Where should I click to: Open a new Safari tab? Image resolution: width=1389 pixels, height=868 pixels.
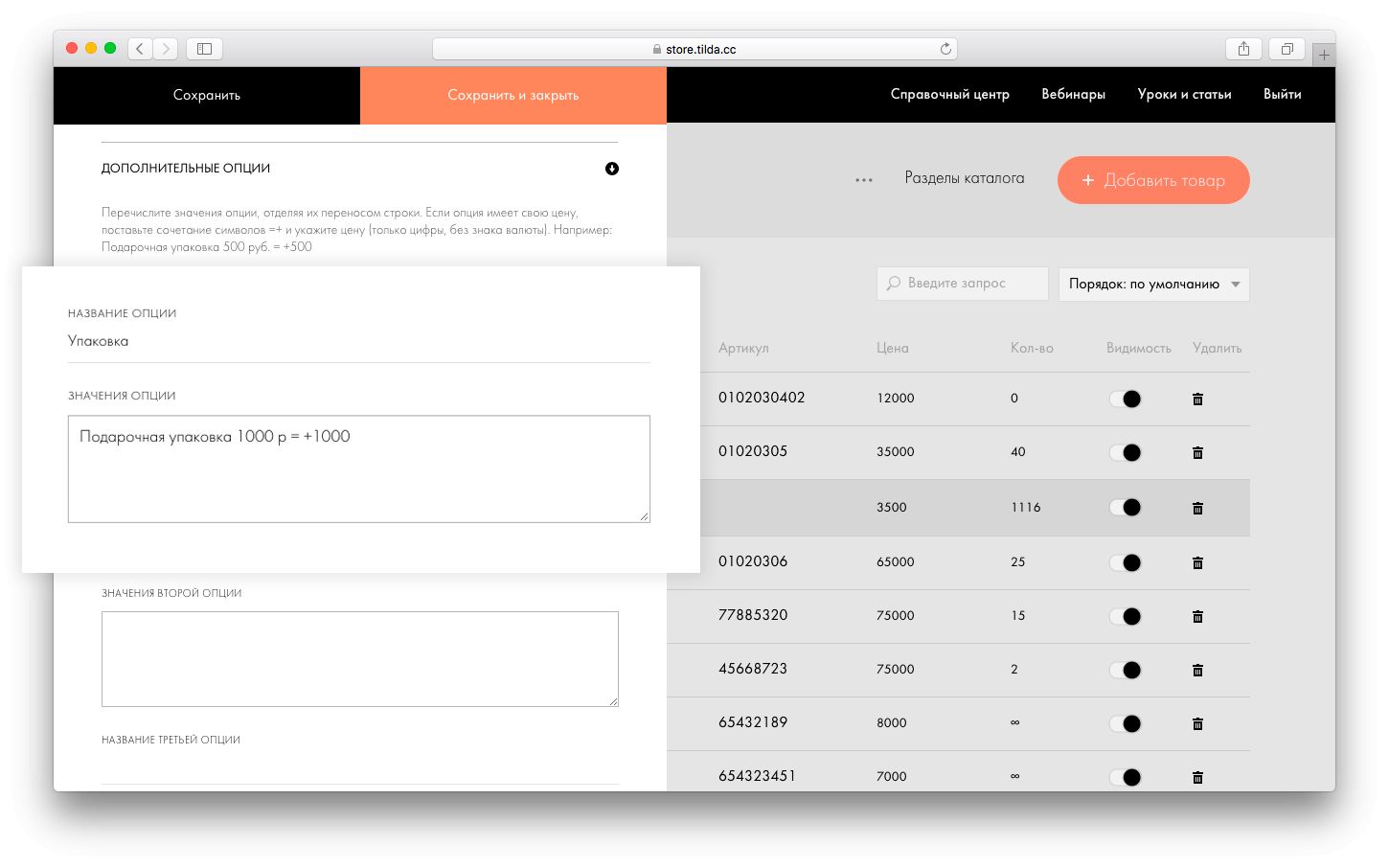[1324, 55]
